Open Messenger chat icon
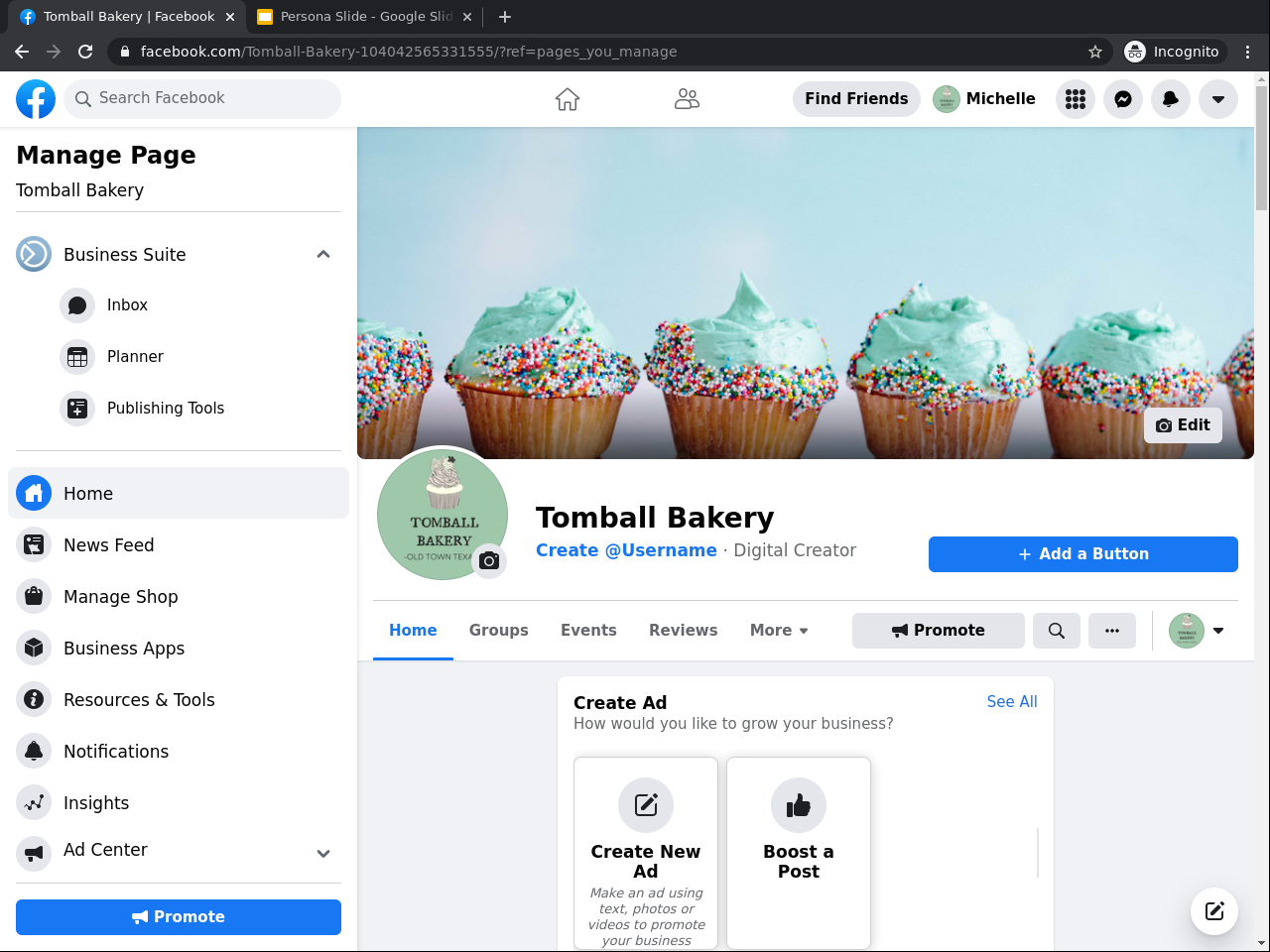This screenshot has height=952, width=1270. point(1123,99)
